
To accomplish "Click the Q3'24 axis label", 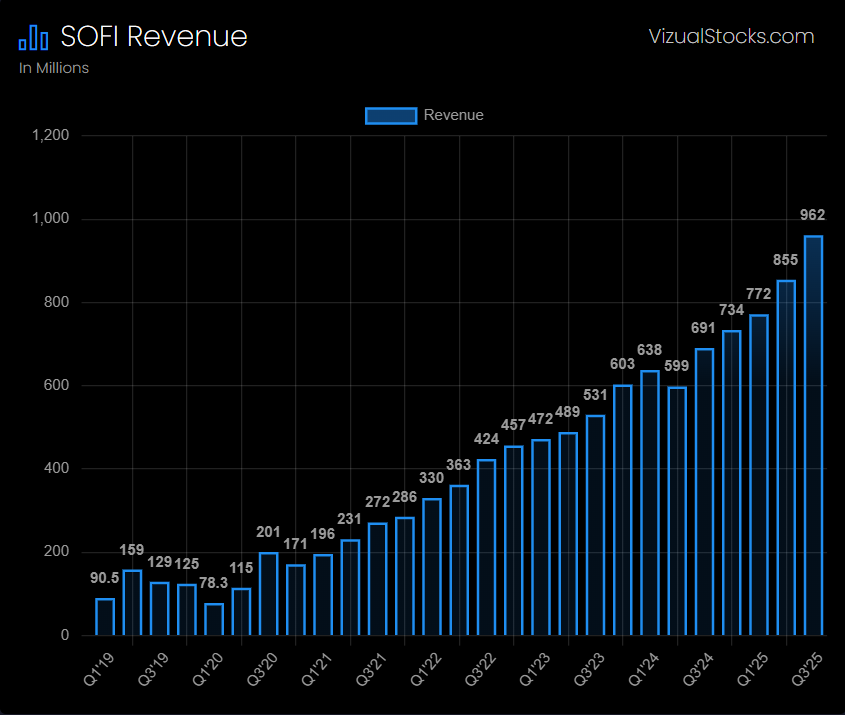I will 699,669.
